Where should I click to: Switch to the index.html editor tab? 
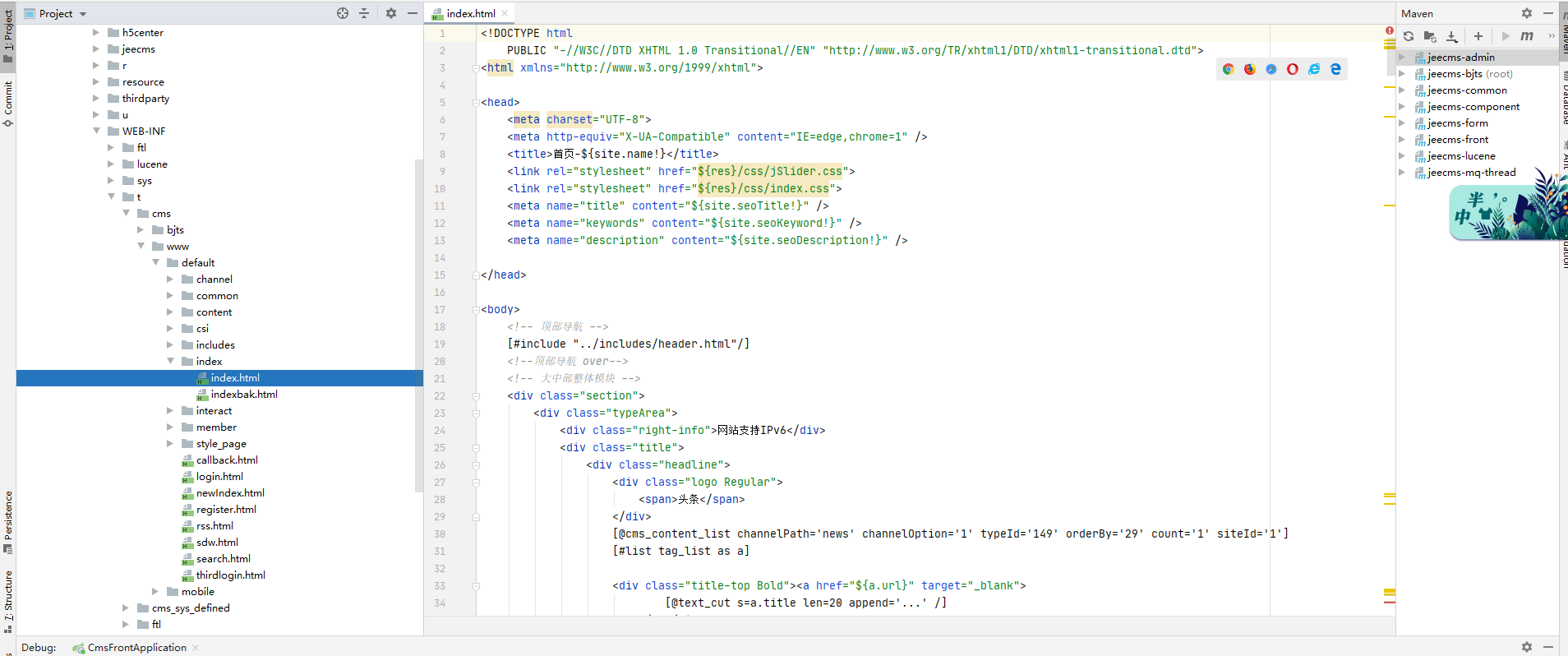(x=470, y=13)
